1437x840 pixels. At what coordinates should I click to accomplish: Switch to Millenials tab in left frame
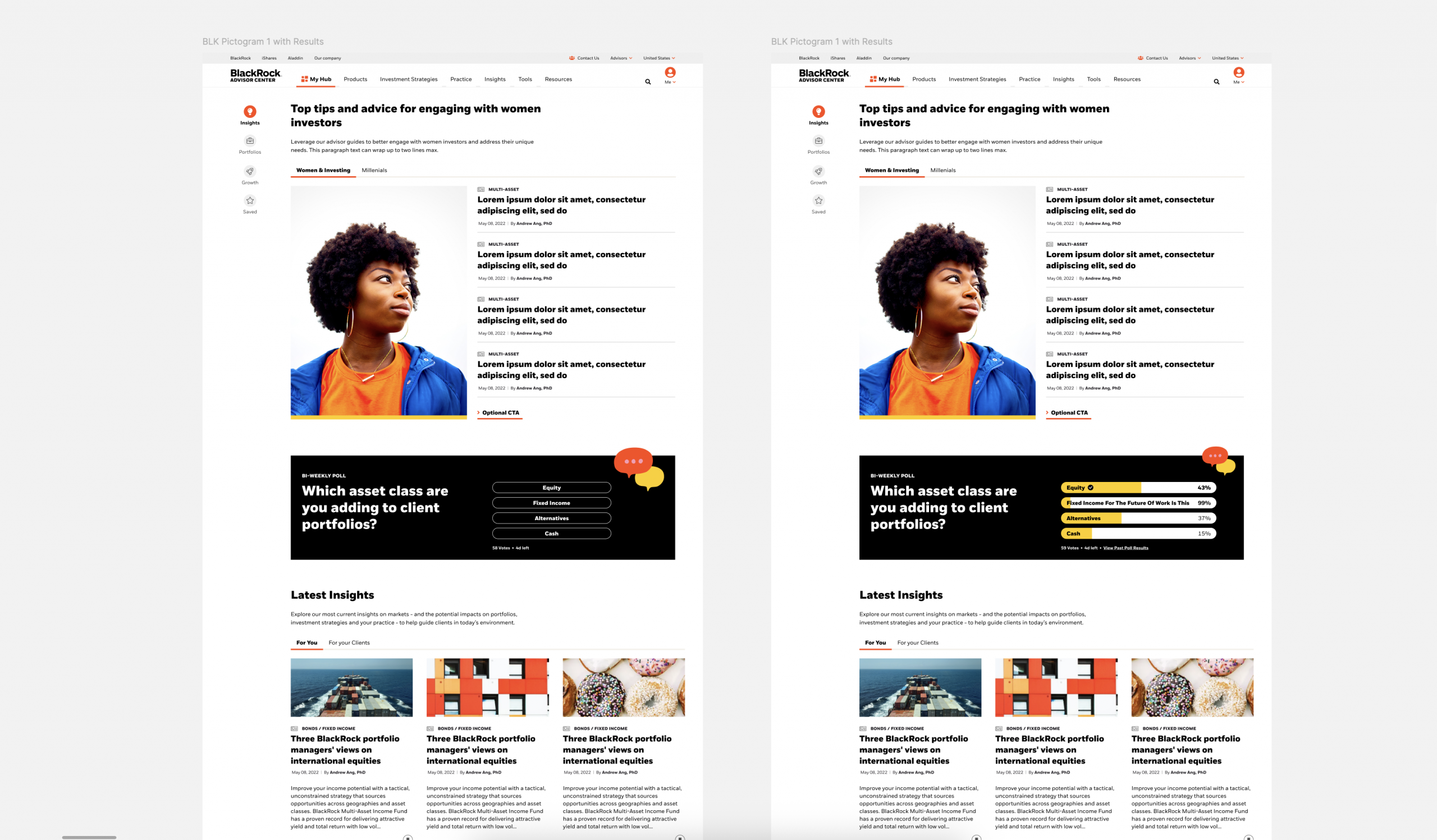coord(374,171)
